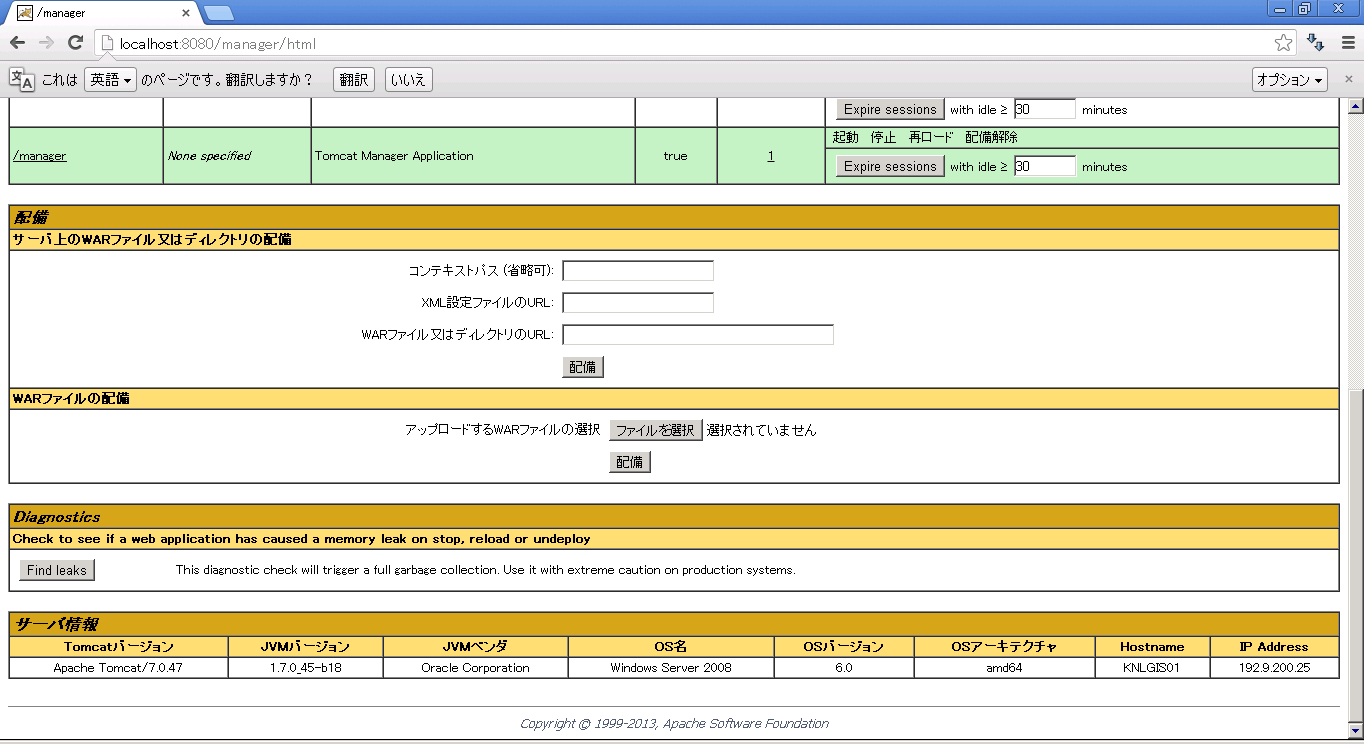Click the browser back arrow
This screenshot has width=1364, height=744.
coord(17,43)
